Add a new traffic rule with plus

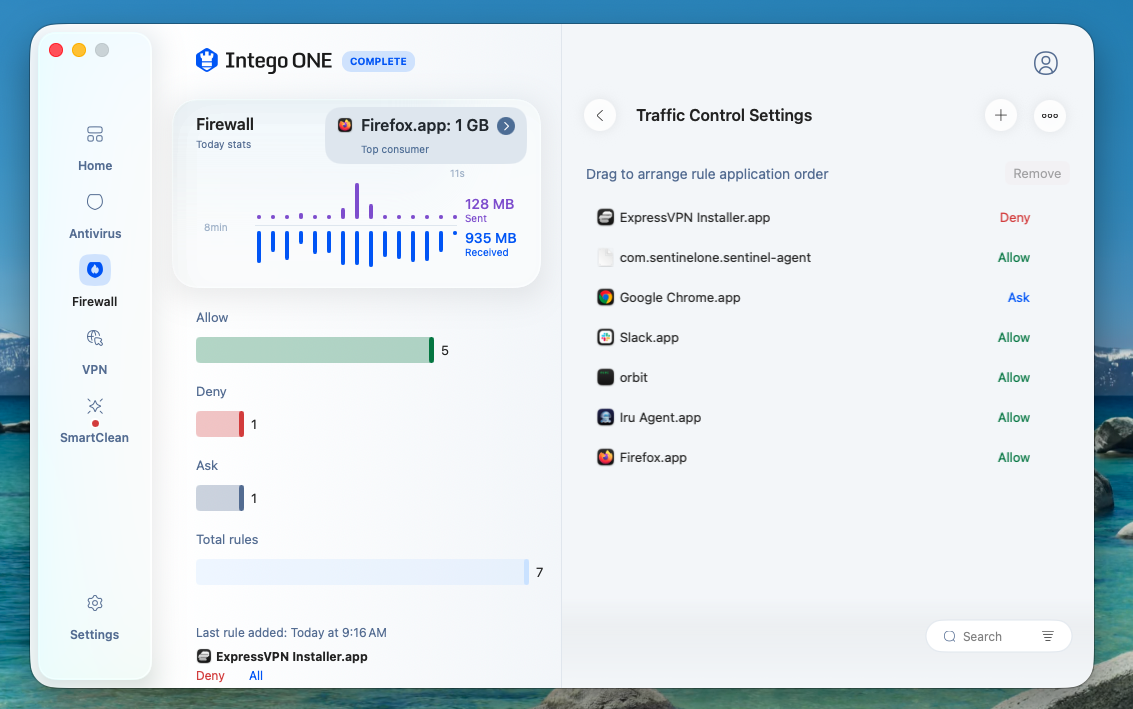click(1001, 116)
